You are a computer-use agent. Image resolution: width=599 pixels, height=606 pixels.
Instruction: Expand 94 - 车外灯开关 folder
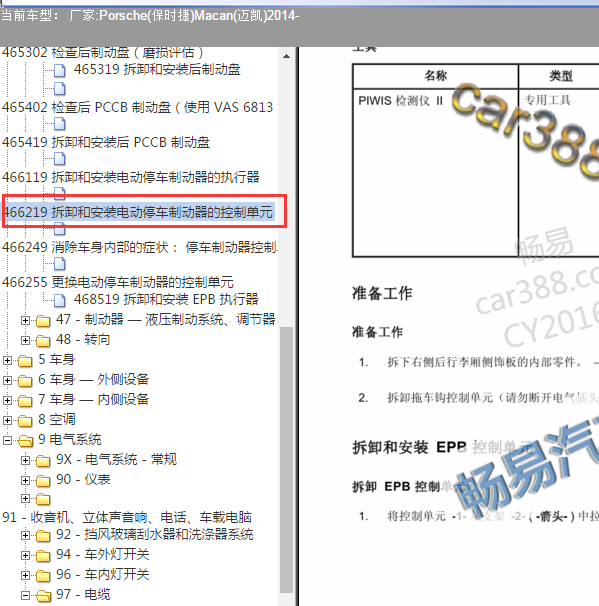coord(26,555)
